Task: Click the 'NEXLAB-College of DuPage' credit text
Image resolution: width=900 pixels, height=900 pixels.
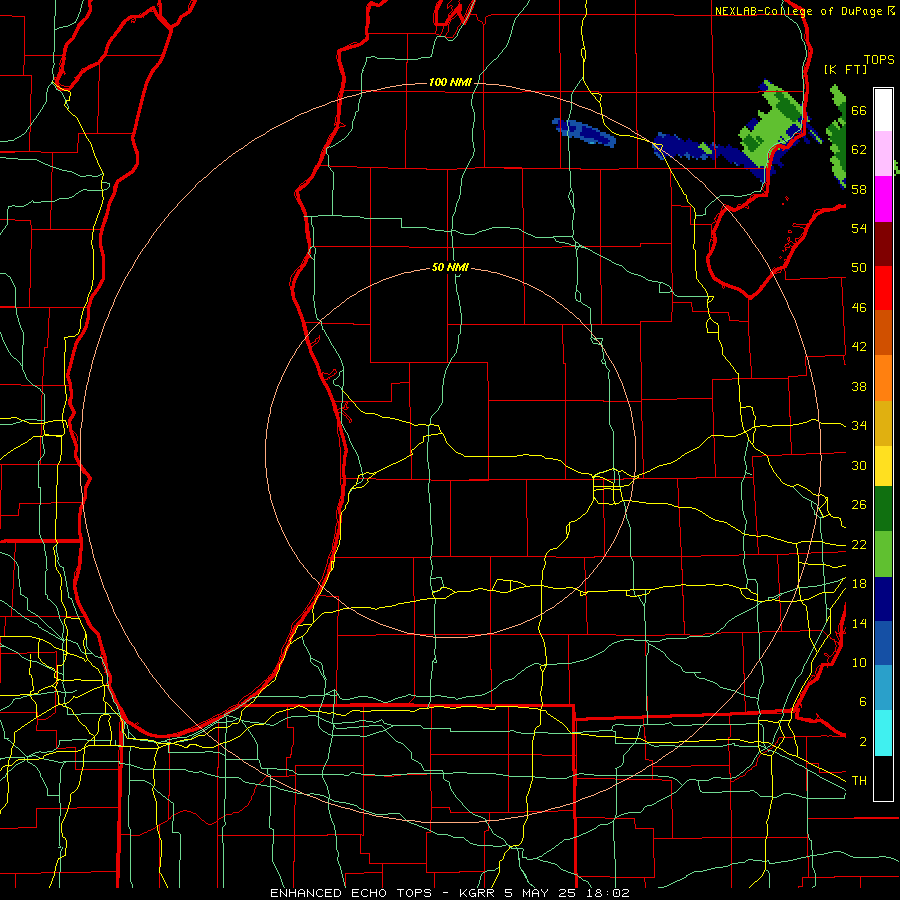Action: click(x=798, y=11)
